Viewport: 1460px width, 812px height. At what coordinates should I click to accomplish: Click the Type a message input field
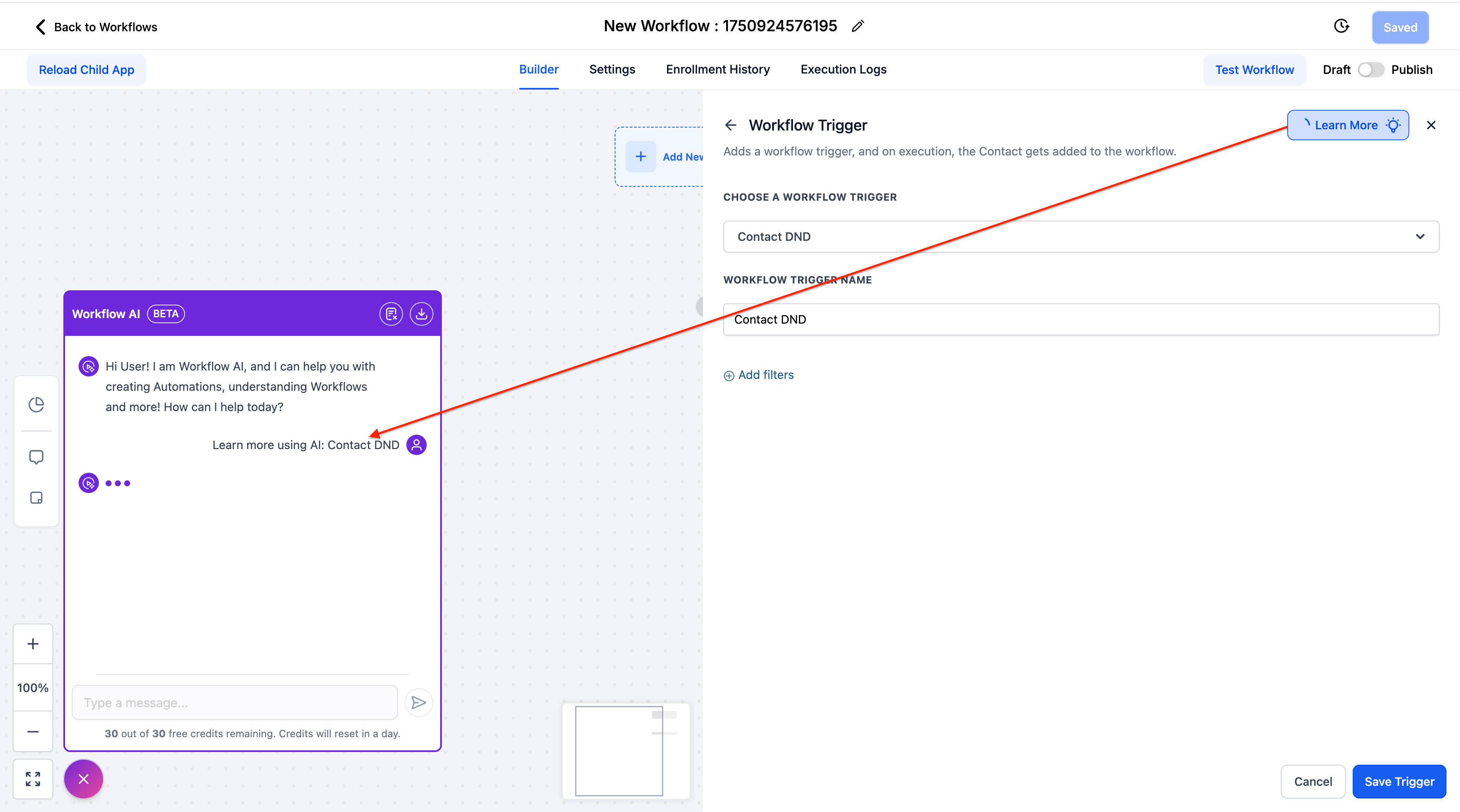234,703
